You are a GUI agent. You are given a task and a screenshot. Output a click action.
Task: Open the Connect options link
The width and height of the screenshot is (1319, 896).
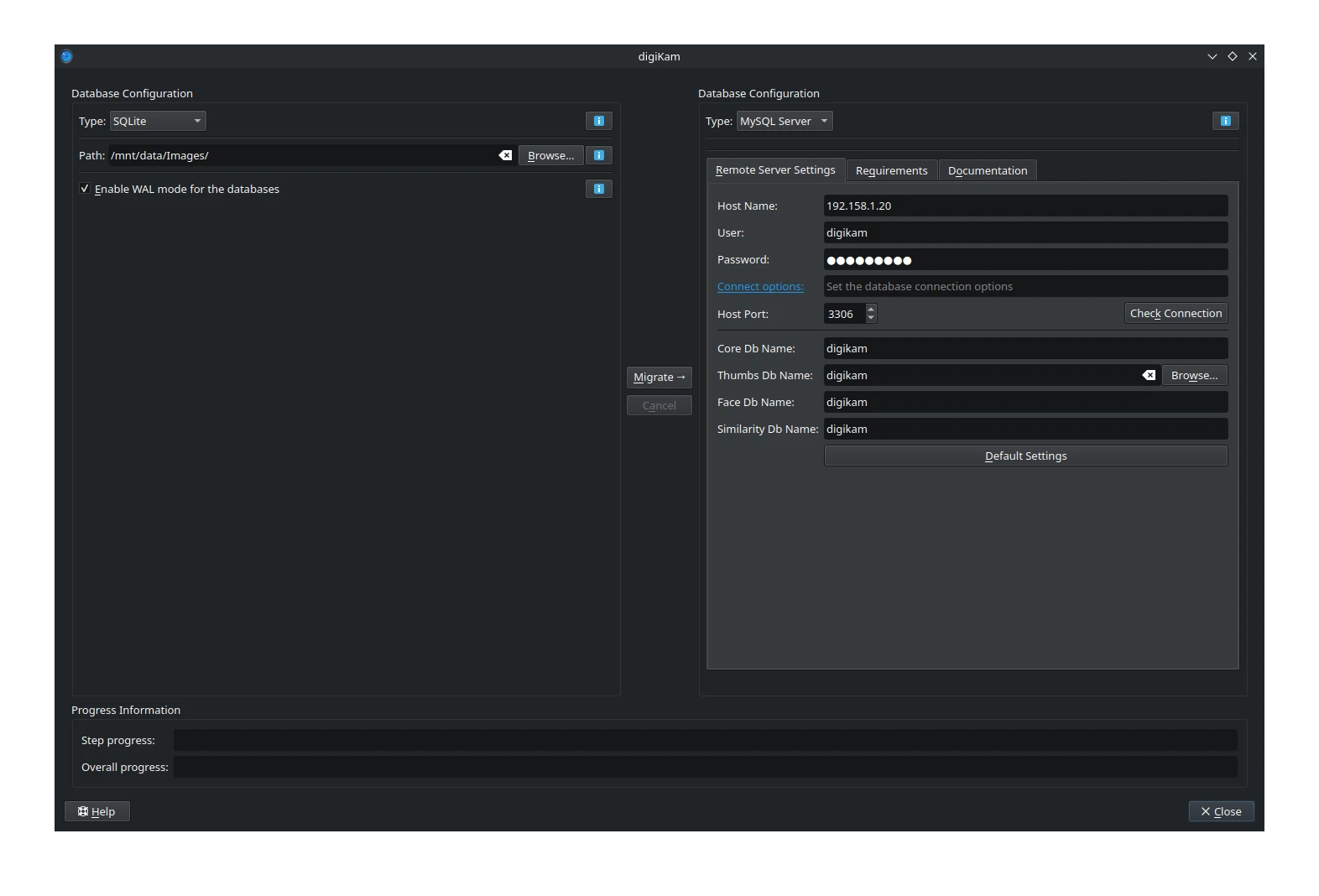point(760,286)
